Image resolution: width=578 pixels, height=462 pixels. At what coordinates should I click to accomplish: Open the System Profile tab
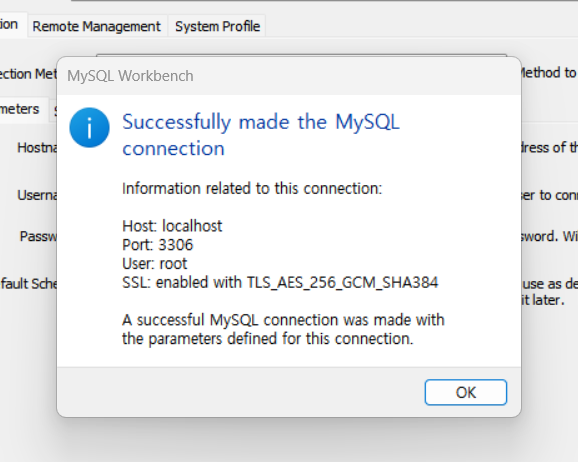(217, 26)
